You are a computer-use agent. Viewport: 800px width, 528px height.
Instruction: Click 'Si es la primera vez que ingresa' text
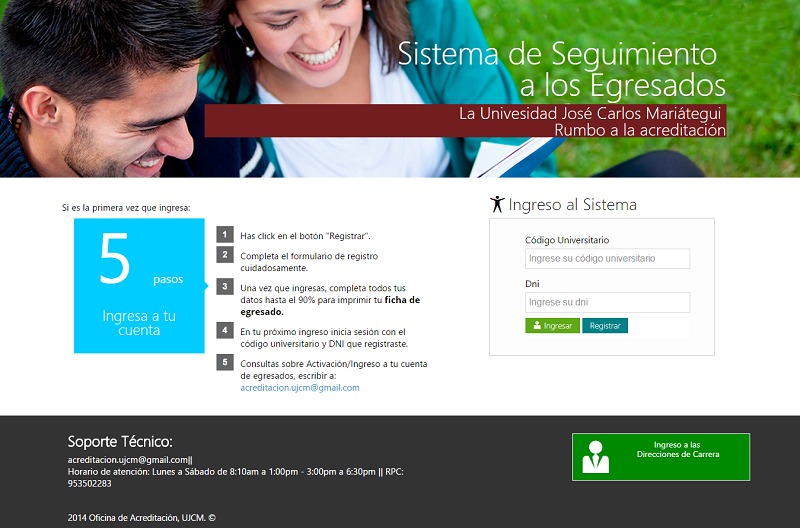pos(126,208)
